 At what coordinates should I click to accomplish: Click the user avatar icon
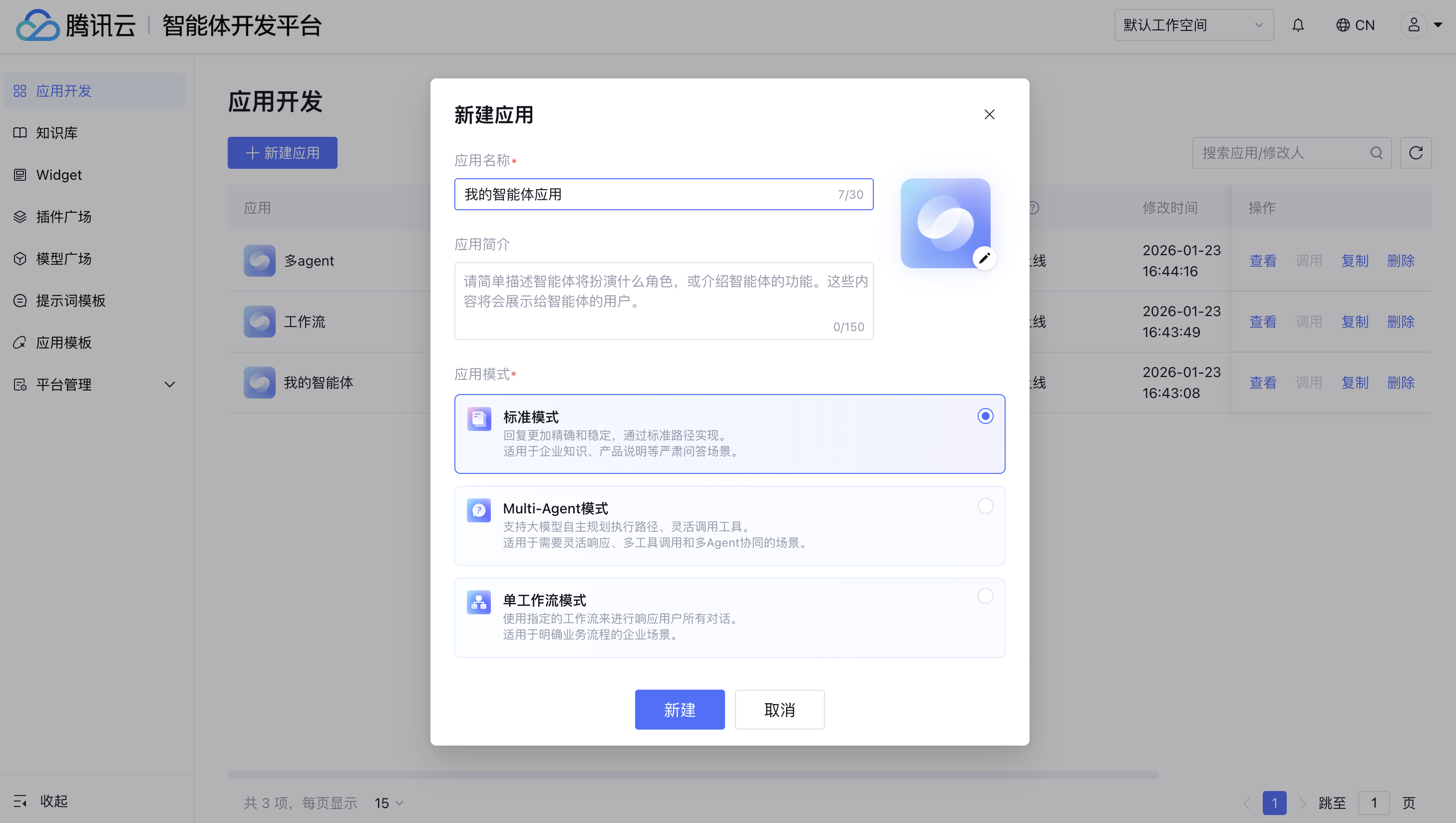pyautogui.click(x=1414, y=25)
